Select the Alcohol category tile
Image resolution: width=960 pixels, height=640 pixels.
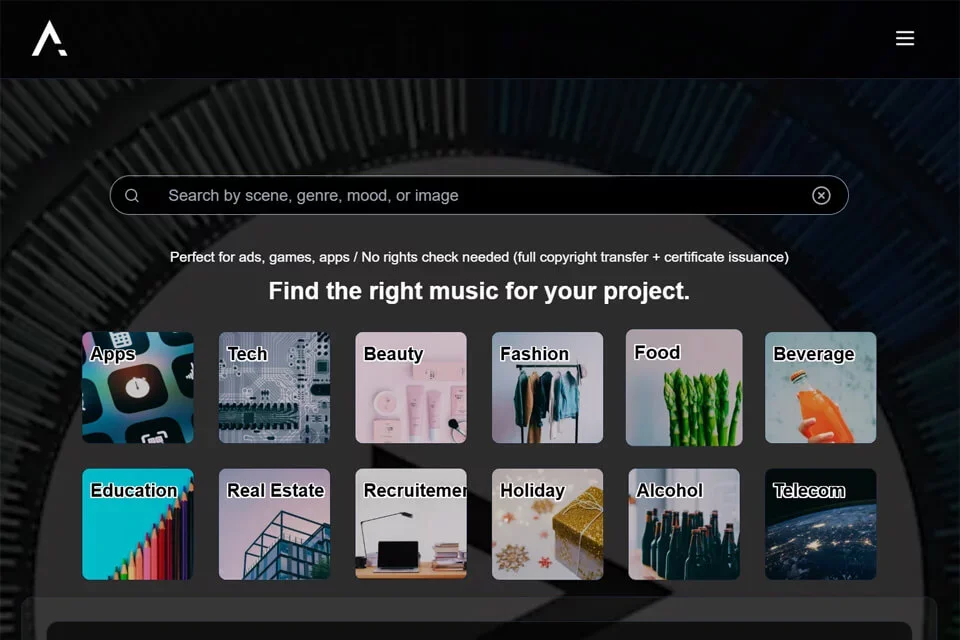[684, 524]
